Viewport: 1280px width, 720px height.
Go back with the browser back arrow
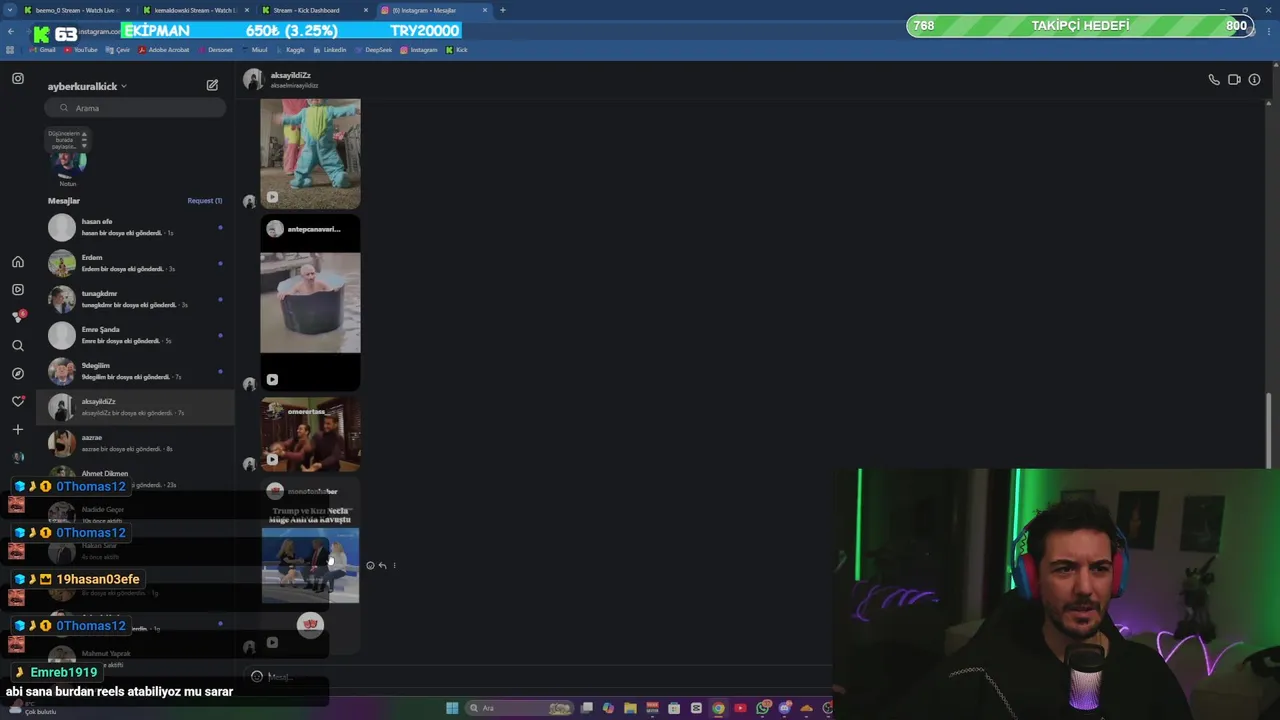[x=10, y=32]
